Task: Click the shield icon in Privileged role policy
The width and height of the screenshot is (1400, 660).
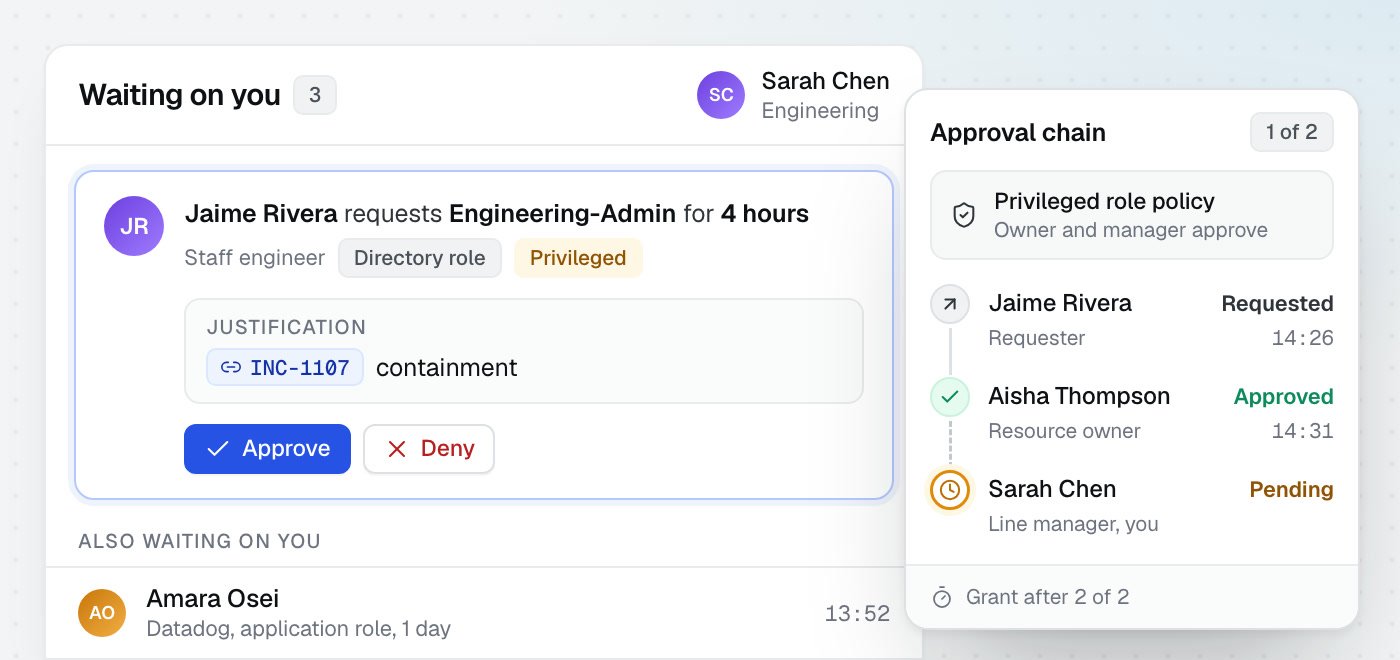Action: click(964, 215)
